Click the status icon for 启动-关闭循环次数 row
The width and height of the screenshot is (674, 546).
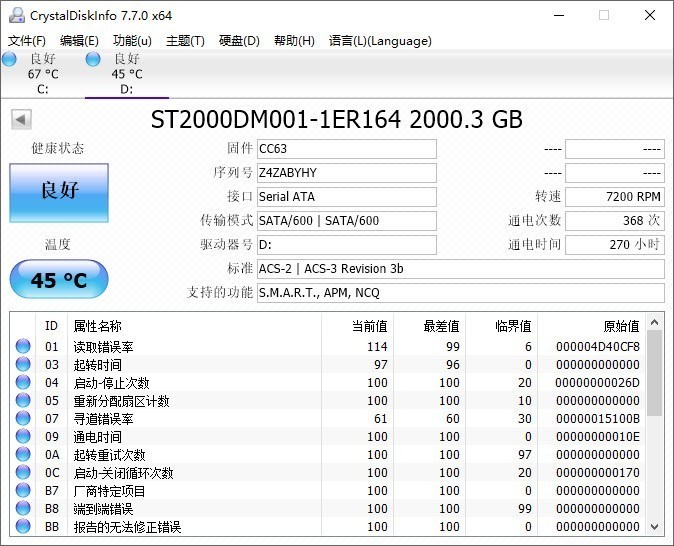(23, 472)
